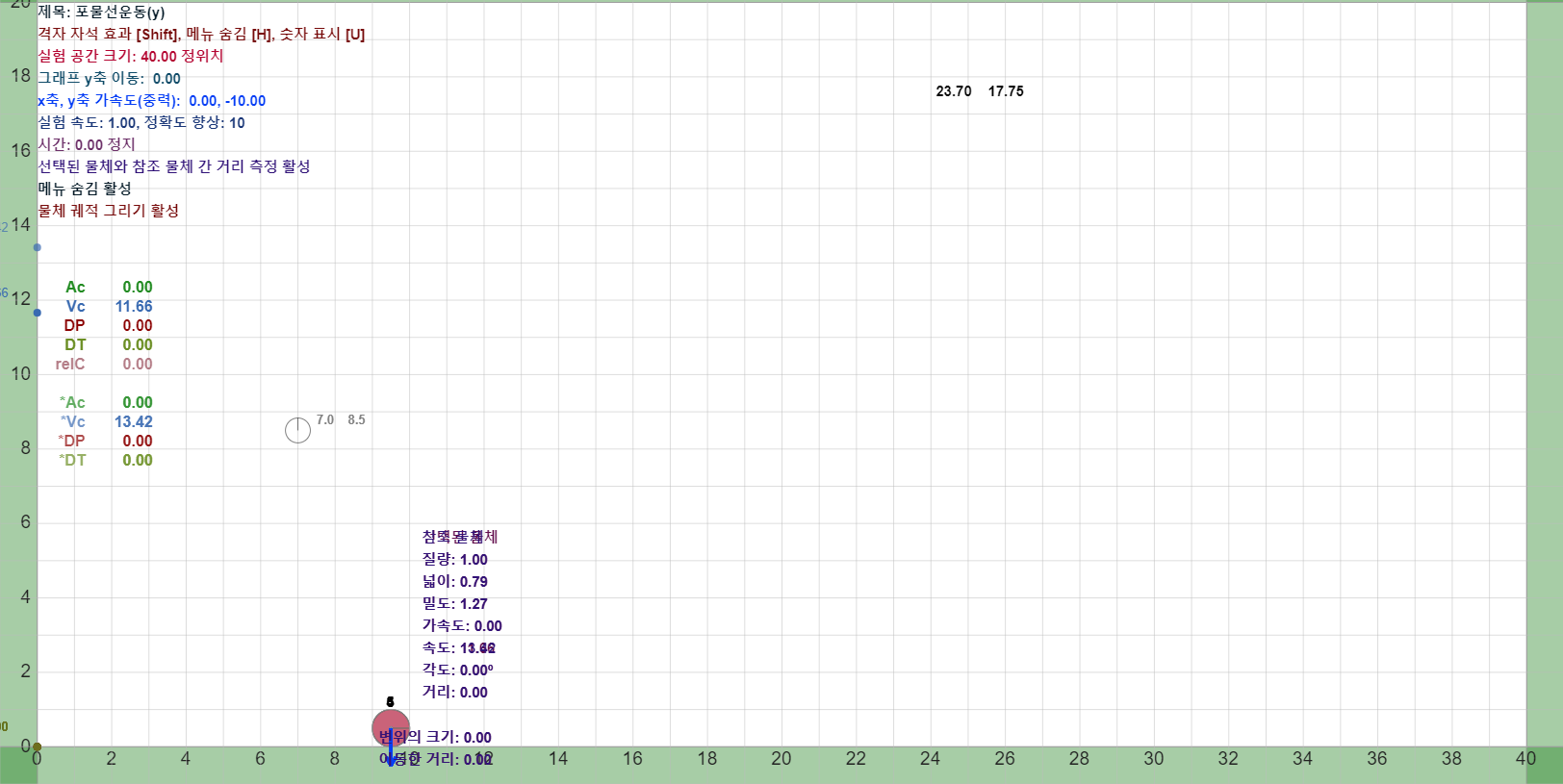Click the '가속도: 0.00' acceleration readout
The height and width of the screenshot is (784, 1563).
(462, 625)
